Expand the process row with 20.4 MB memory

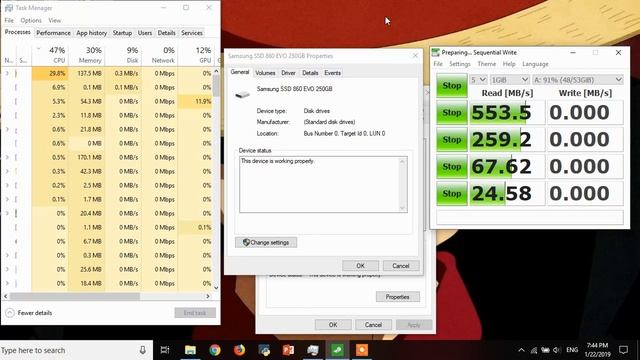(x=7, y=213)
